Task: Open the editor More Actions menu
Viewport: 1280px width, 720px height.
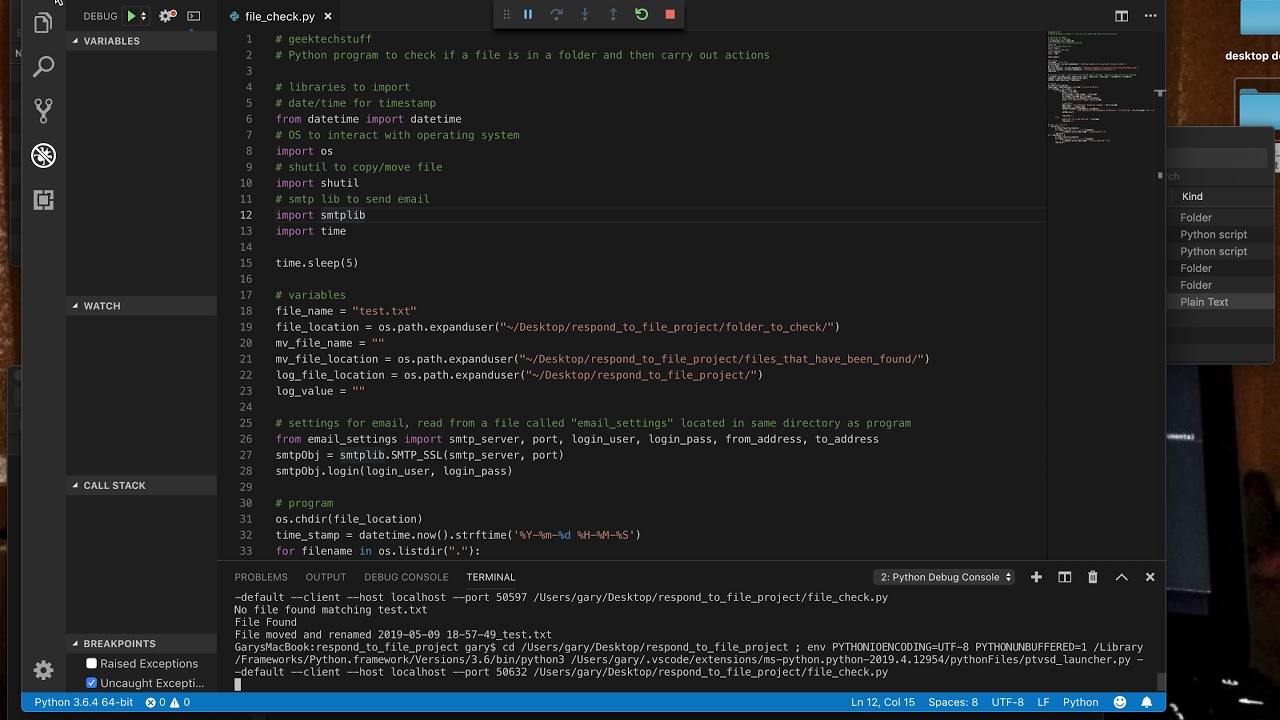Action: [x=1151, y=16]
